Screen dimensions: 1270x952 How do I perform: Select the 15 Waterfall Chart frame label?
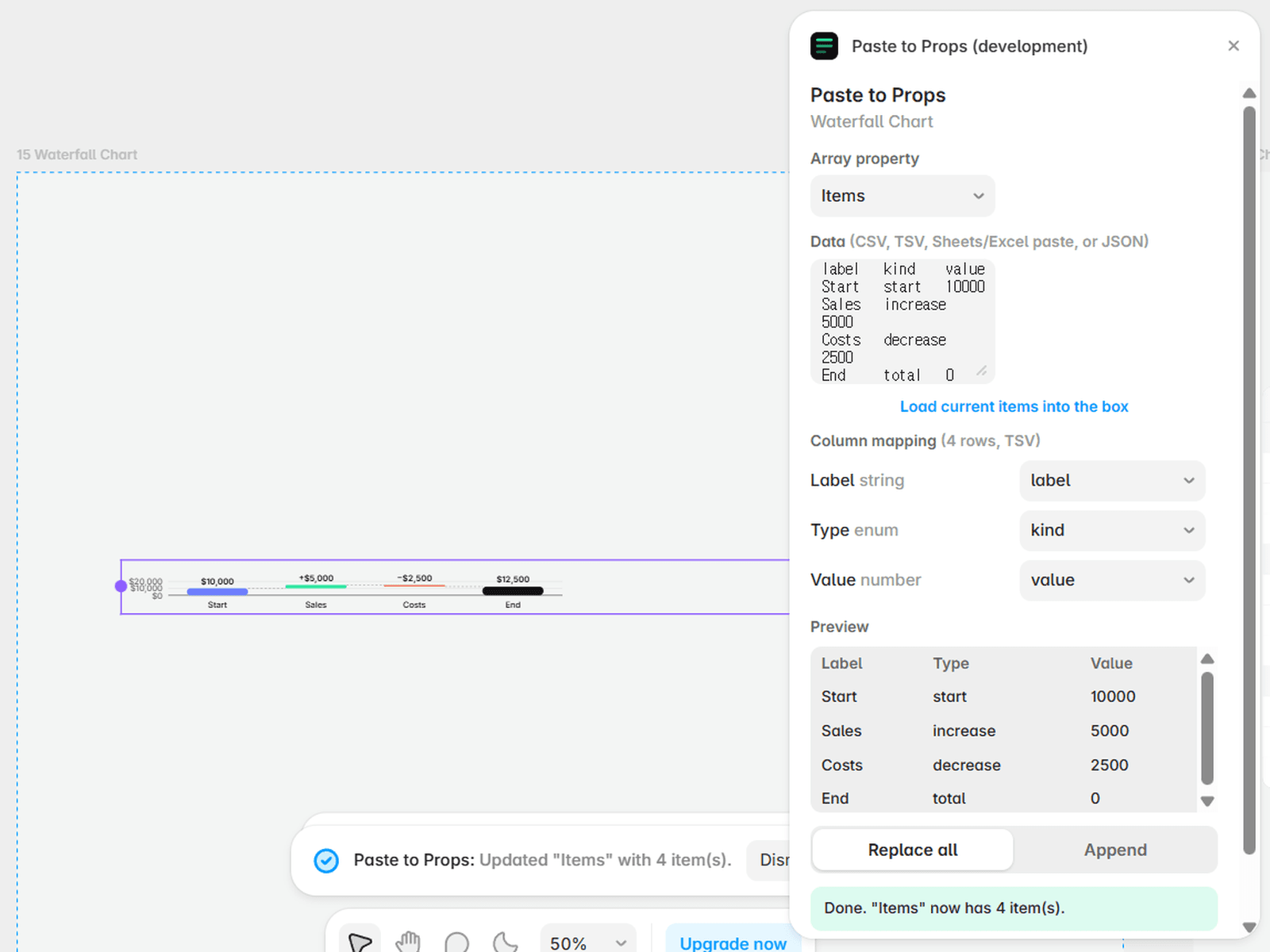click(x=77, y=155)
